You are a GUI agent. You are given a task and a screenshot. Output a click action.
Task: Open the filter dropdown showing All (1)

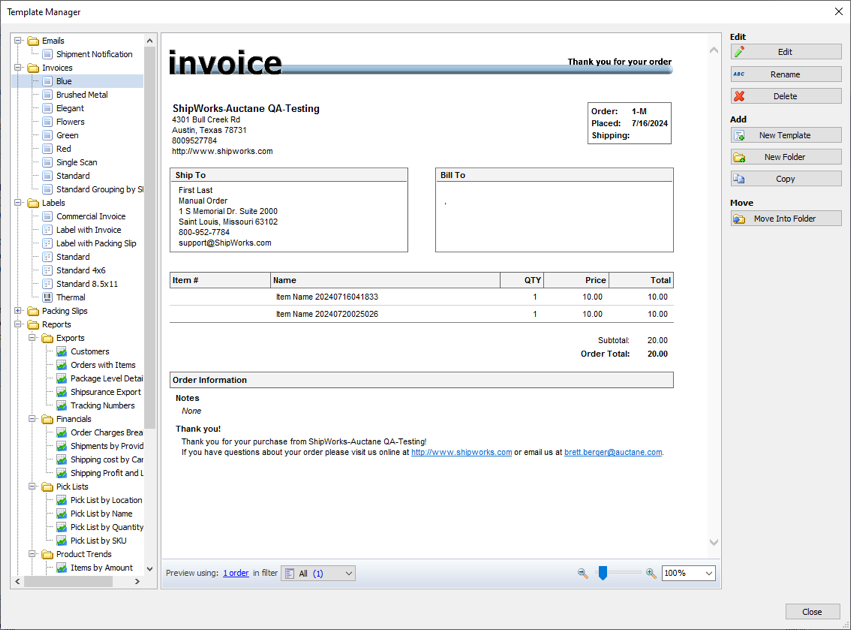[x=319, y=573]
